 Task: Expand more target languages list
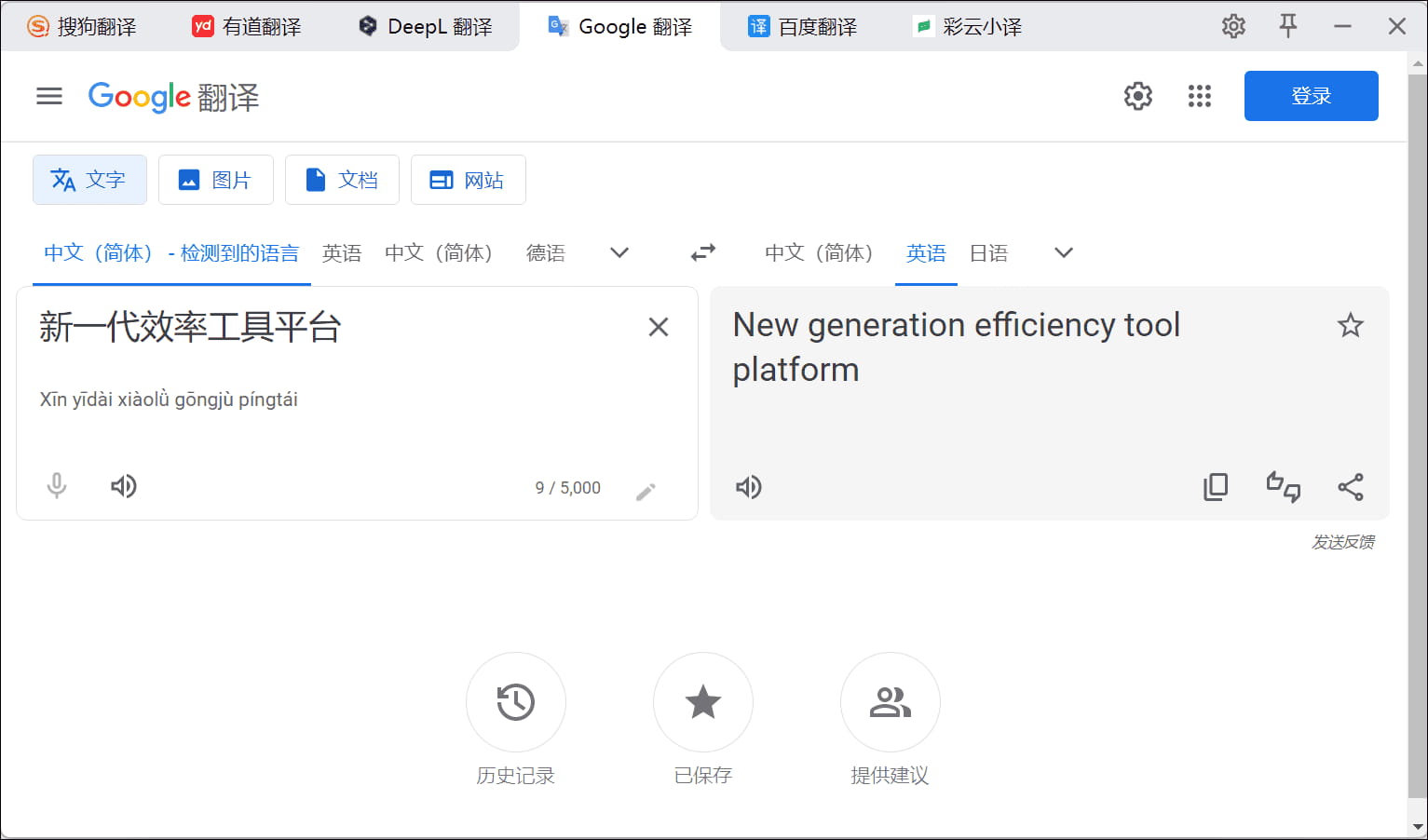click(1064, 252)
